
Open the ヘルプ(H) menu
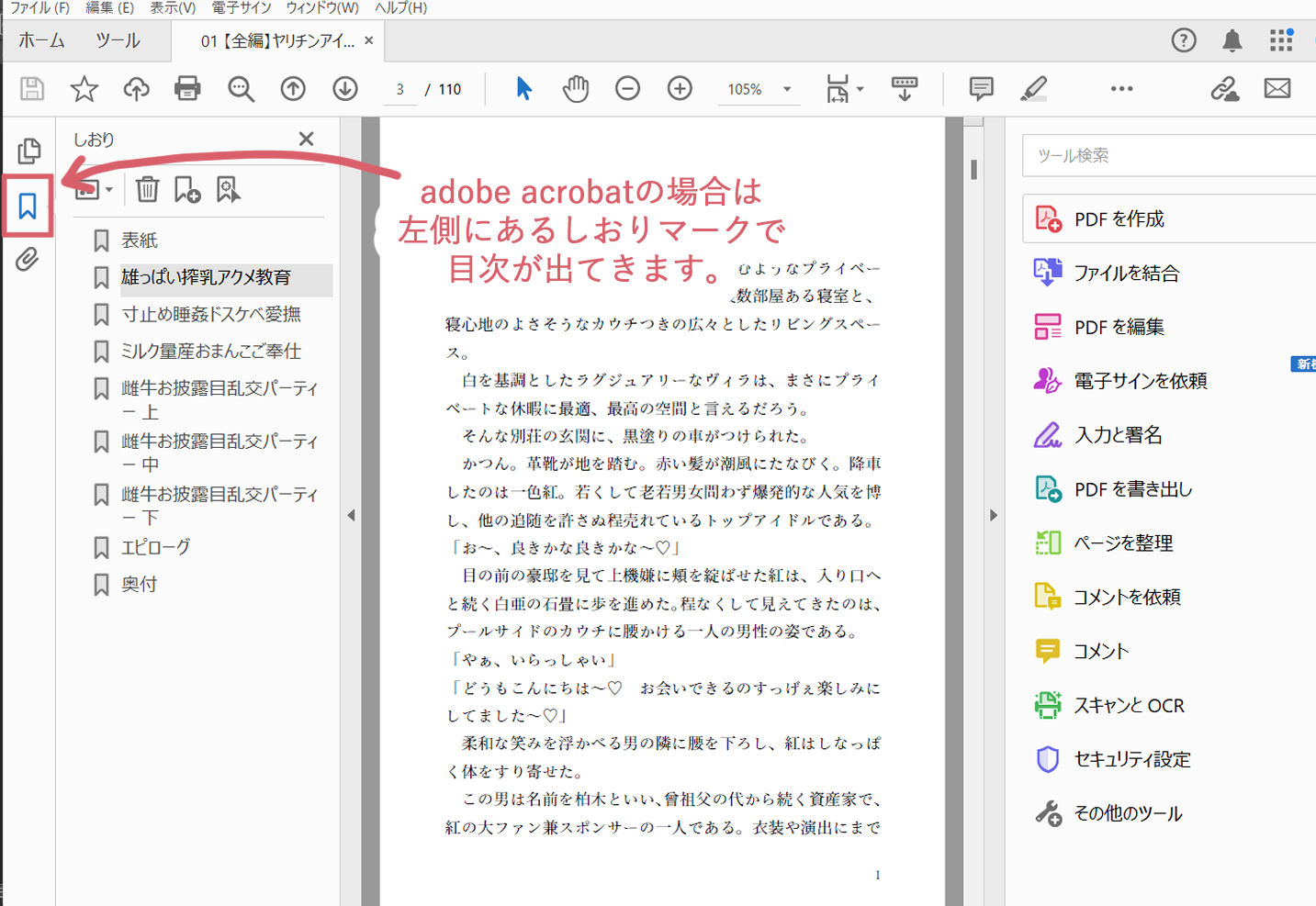(400, 8)
